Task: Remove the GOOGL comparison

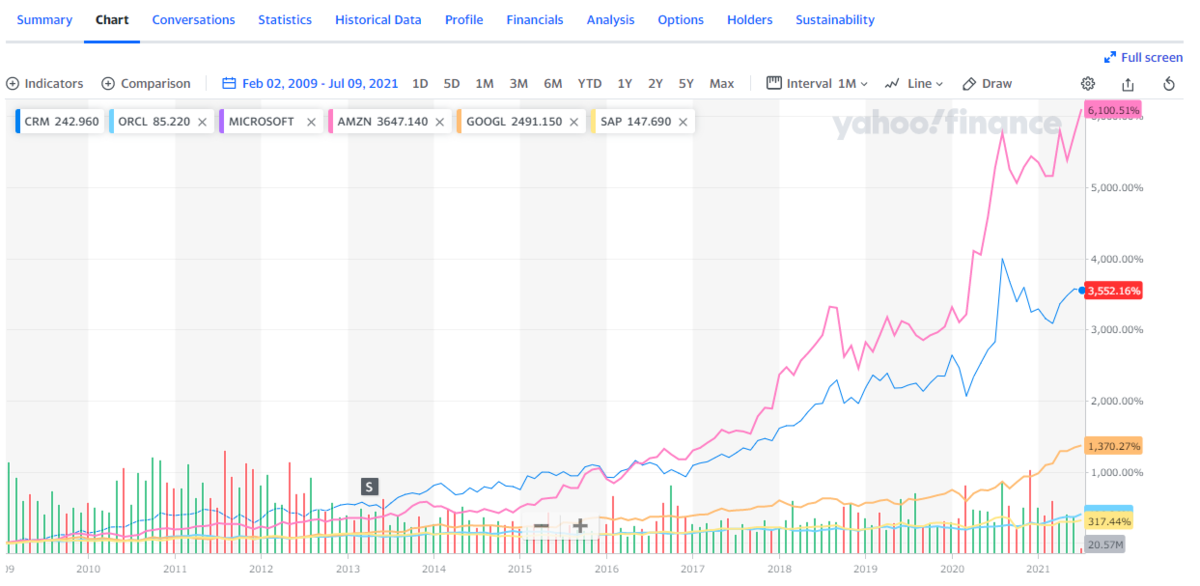Action: [574, 122]
